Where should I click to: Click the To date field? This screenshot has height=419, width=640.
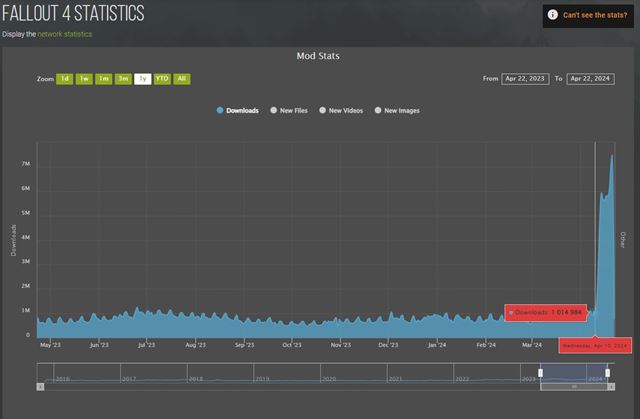(590, 78)
